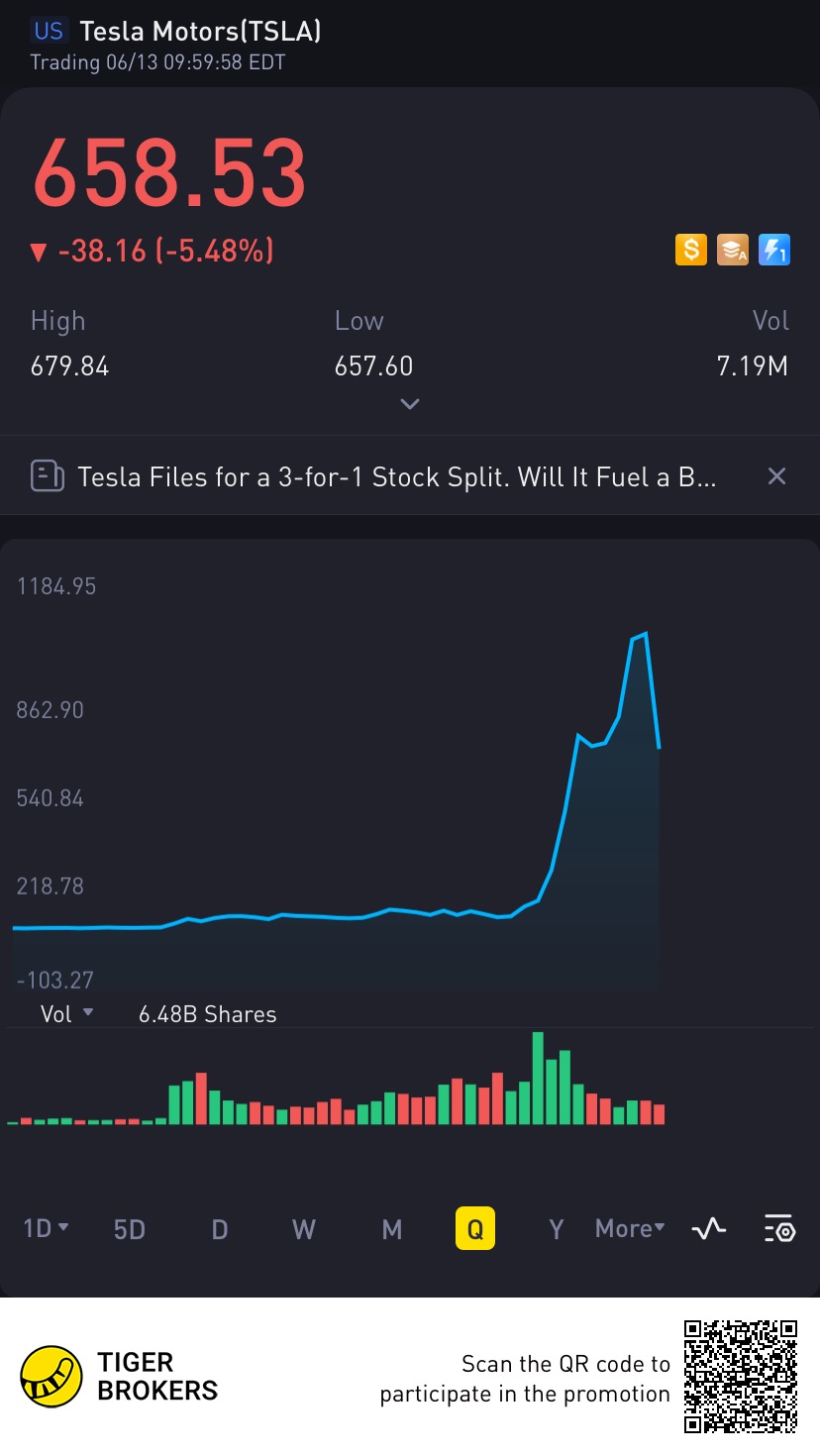This screenshot has width=820, height=1456.
Task: Expand quote details with down chevron
Action: pos(410,404)
